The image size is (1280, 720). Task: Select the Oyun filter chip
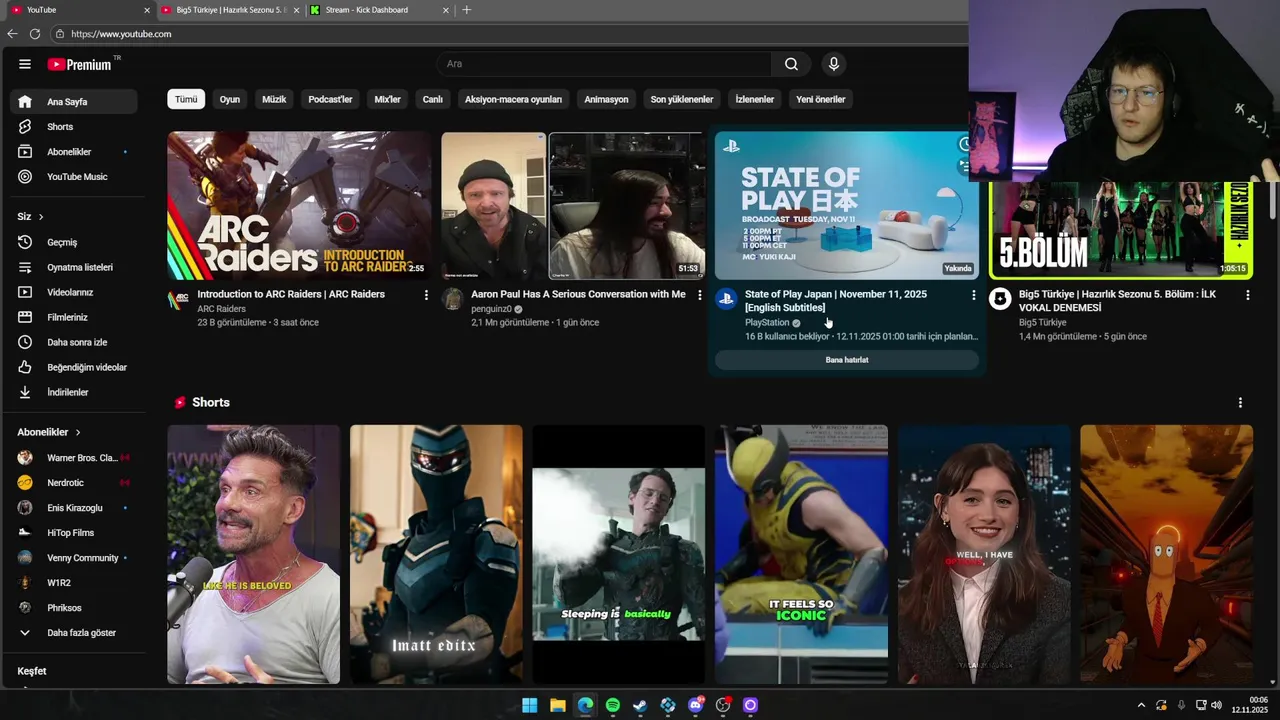click(230, 99)
